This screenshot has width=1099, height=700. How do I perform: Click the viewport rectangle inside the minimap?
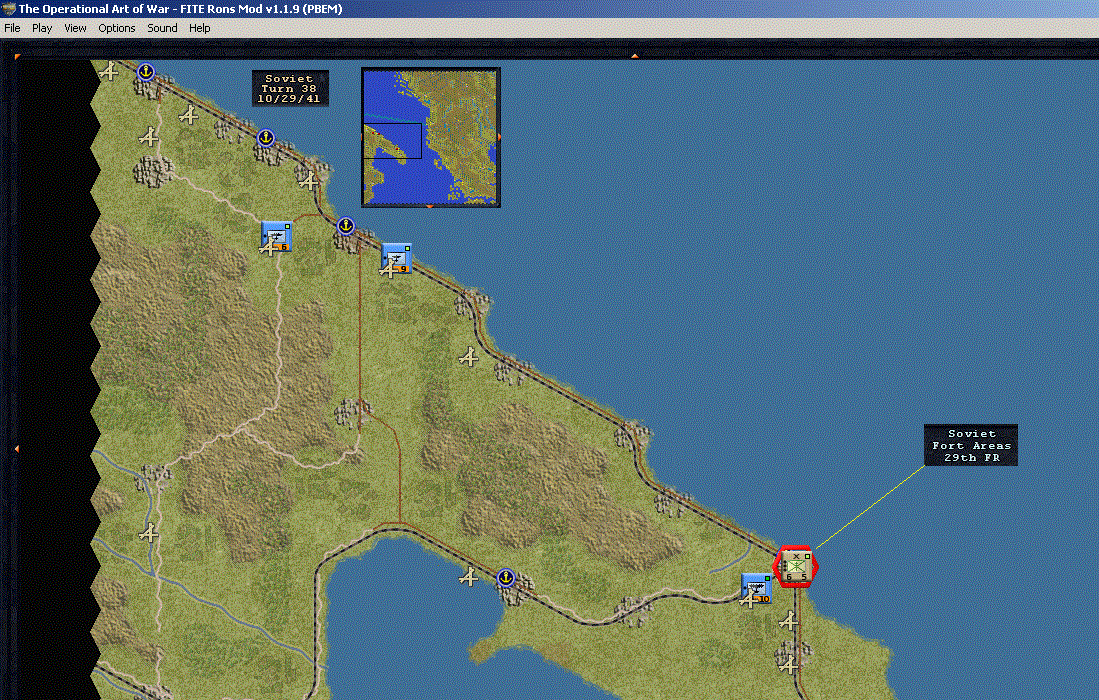pos(392,141)
